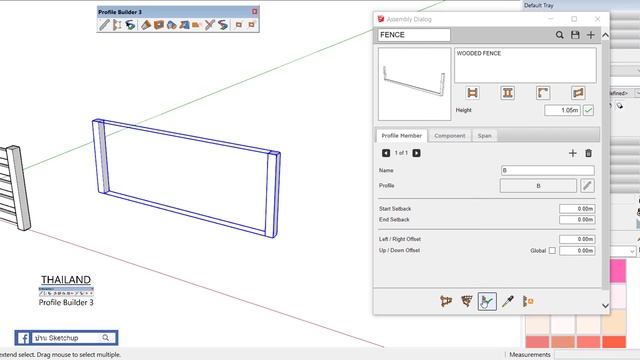
Task: Delete the current profile member
Action: click(588, 153)
